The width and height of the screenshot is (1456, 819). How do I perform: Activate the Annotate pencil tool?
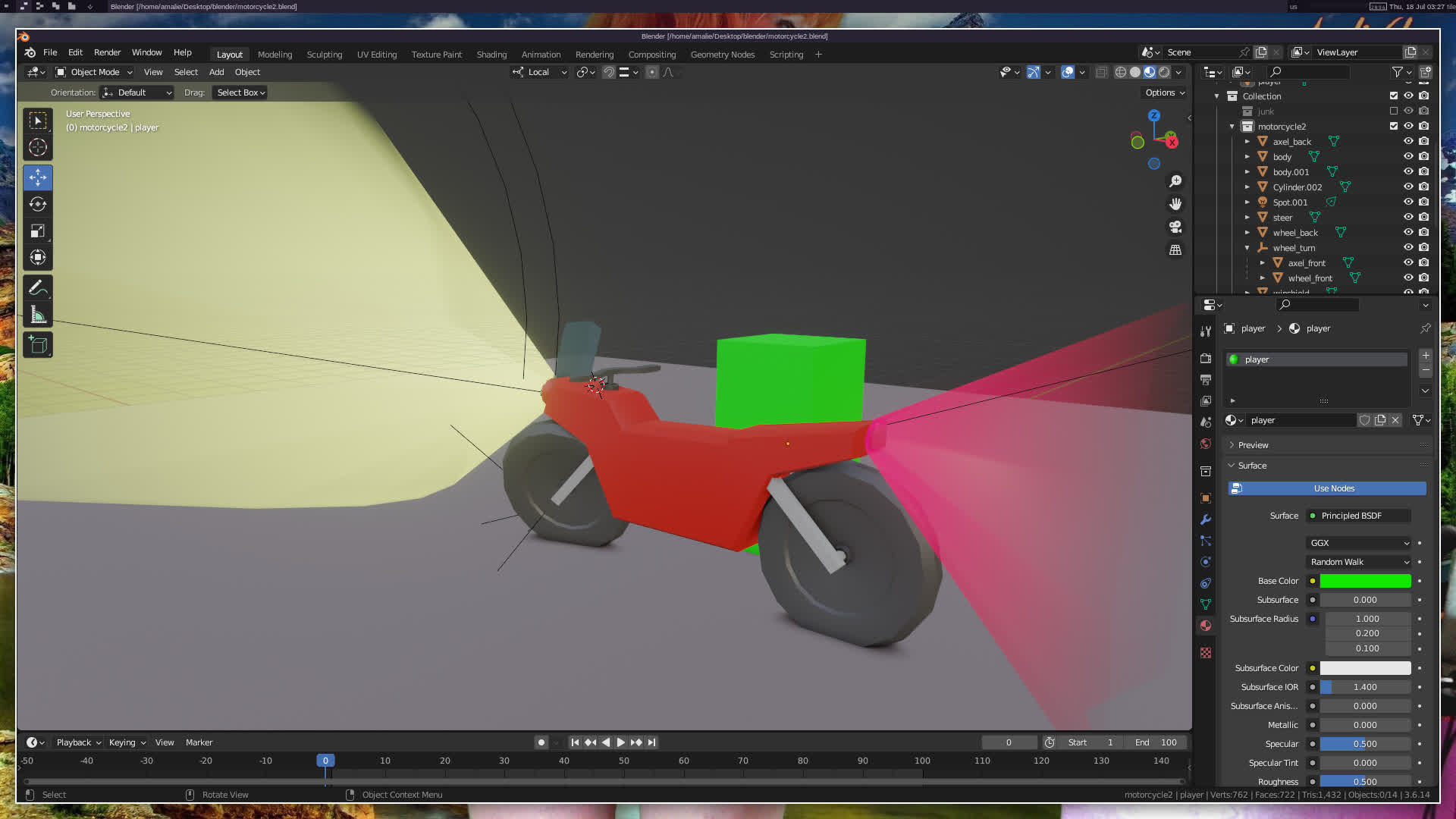[x=38, y=287]
